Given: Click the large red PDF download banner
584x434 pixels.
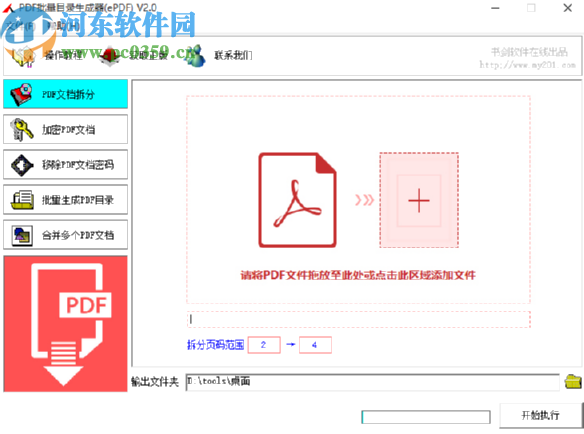Looking at the screenshot, I should tap(66, 324).
